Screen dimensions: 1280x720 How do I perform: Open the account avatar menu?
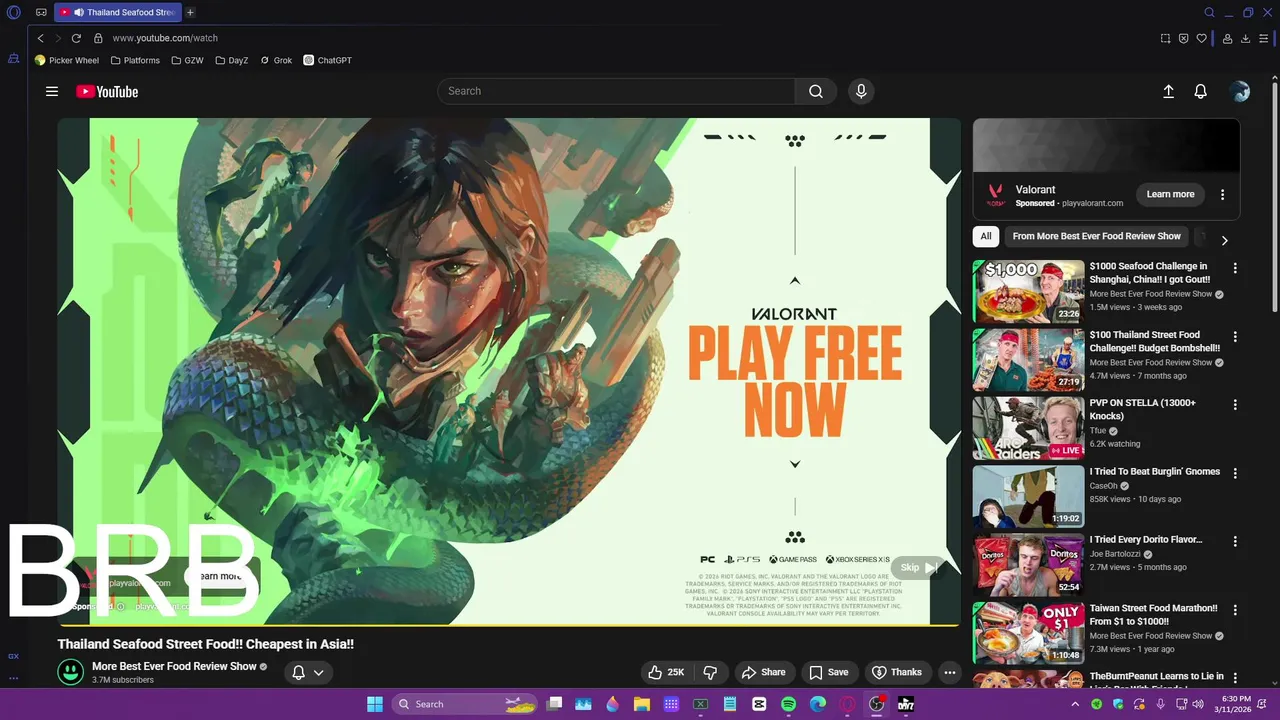[x=1240, y=91]
